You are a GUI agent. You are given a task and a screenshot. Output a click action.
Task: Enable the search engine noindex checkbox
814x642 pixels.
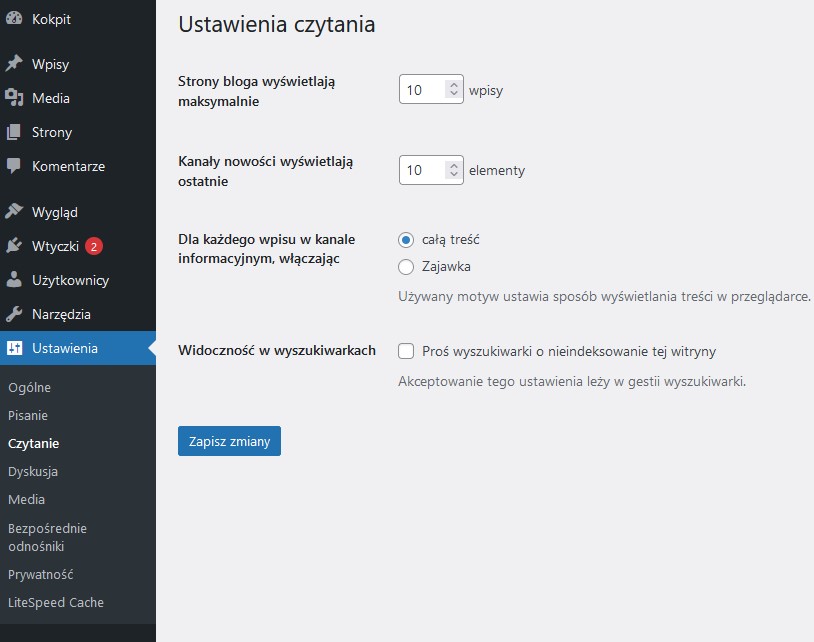point(406,351)
